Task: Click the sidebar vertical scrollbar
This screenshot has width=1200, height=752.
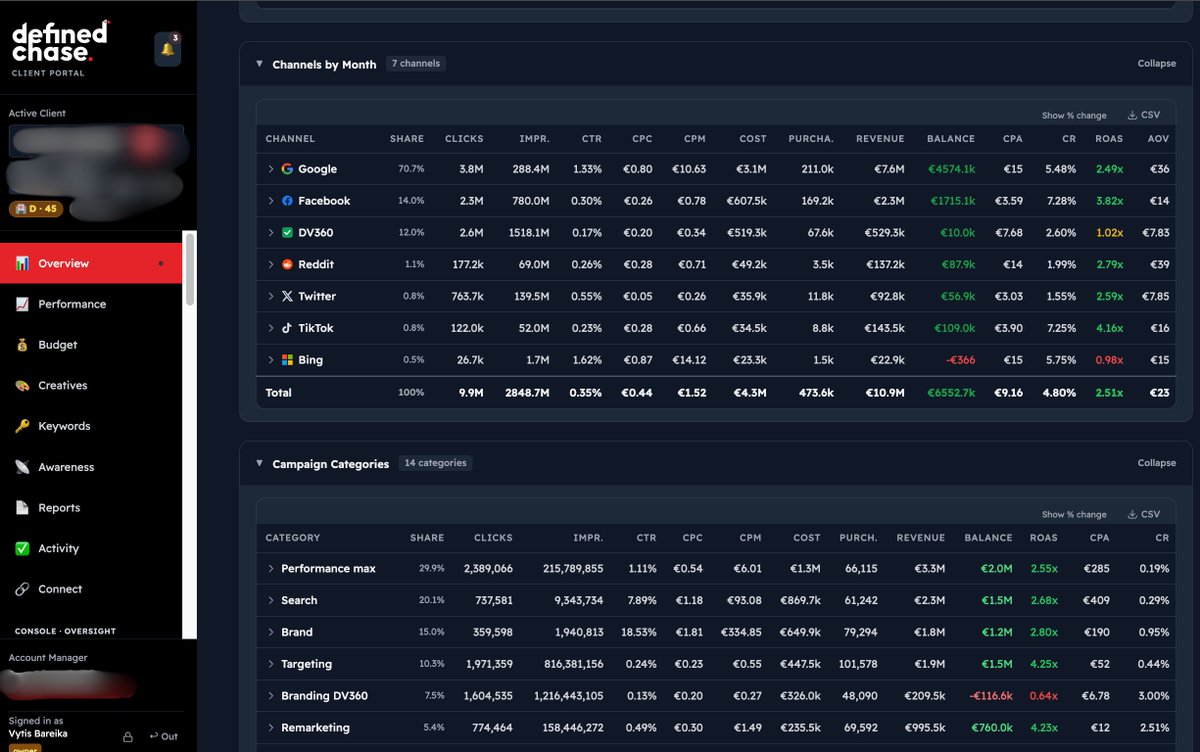Action: pyautogui.click(x=190, y=270)
